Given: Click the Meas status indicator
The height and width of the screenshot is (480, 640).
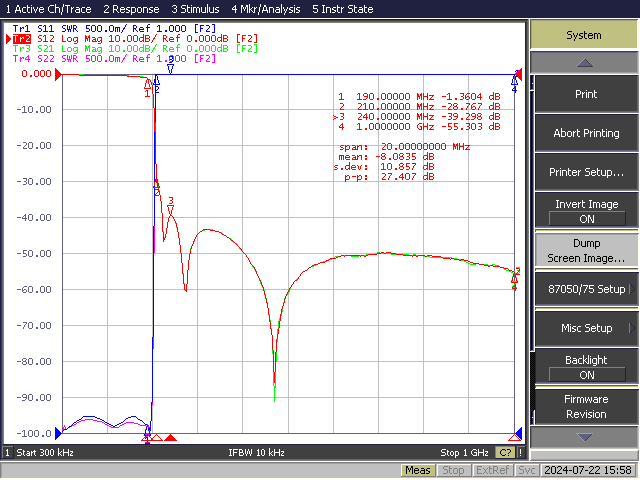Looking at the screenshot, I should click(418, 470).
